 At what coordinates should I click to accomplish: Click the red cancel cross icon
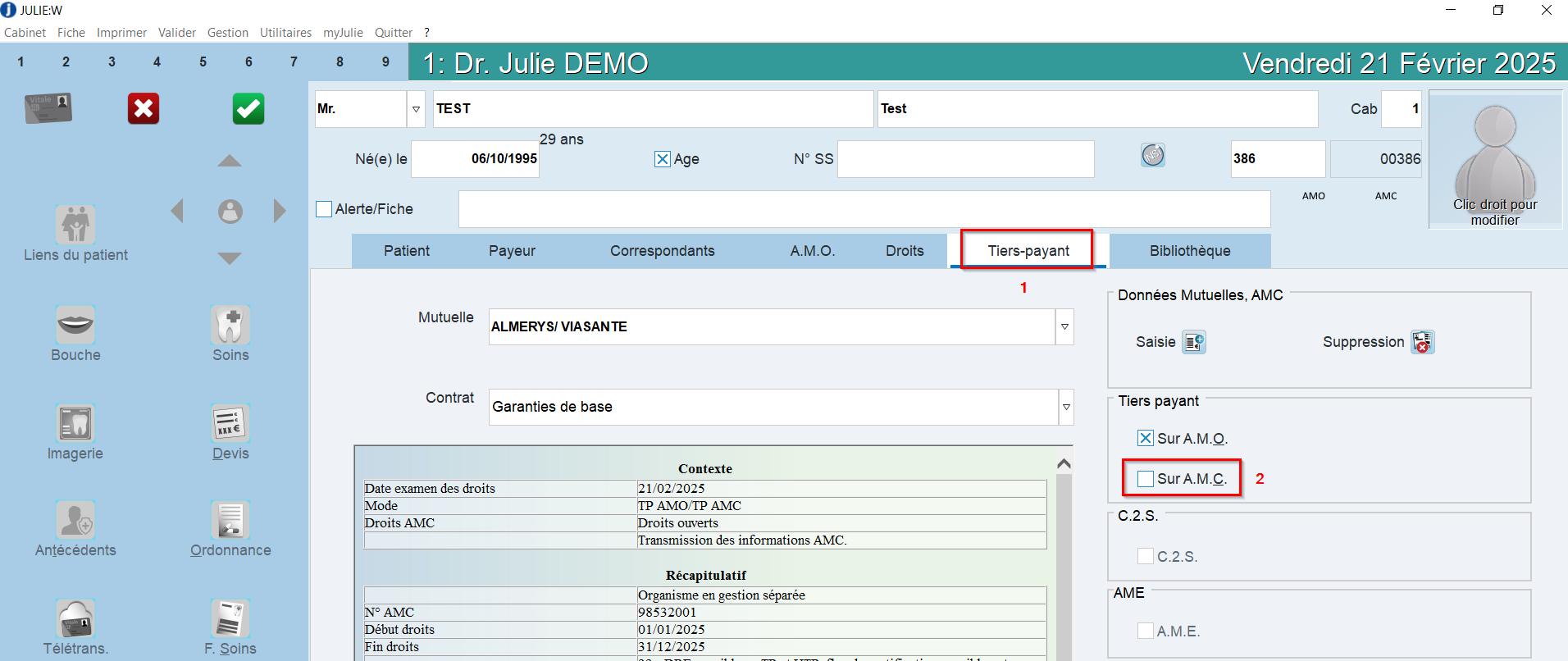tap(144, 108)
